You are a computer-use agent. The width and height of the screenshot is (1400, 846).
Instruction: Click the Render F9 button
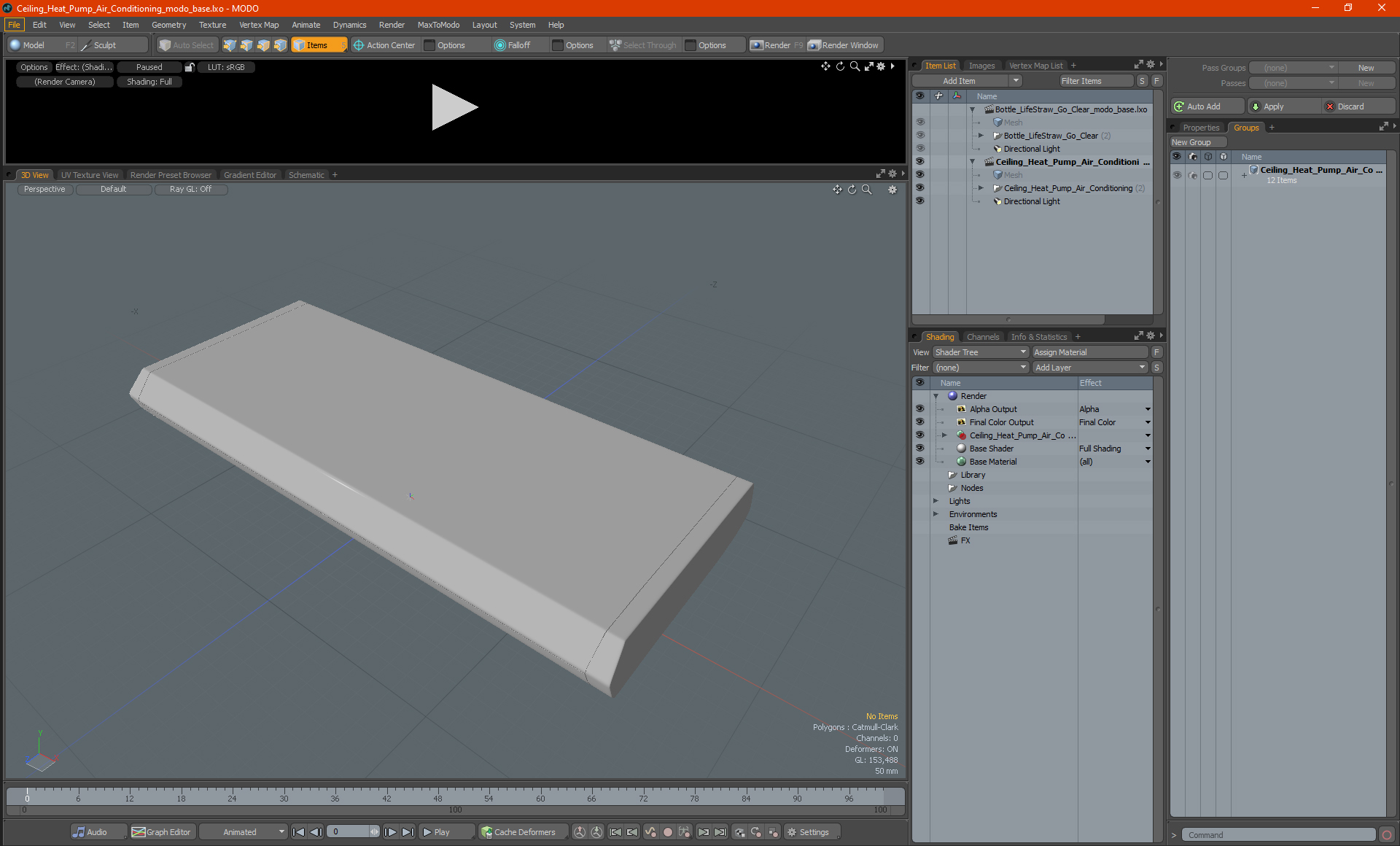pyautogui.click(x=777, y=45)
